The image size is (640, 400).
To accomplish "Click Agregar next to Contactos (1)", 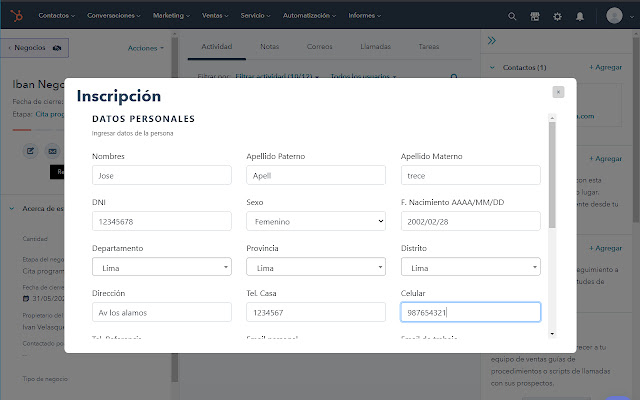I will coord(605,67).
